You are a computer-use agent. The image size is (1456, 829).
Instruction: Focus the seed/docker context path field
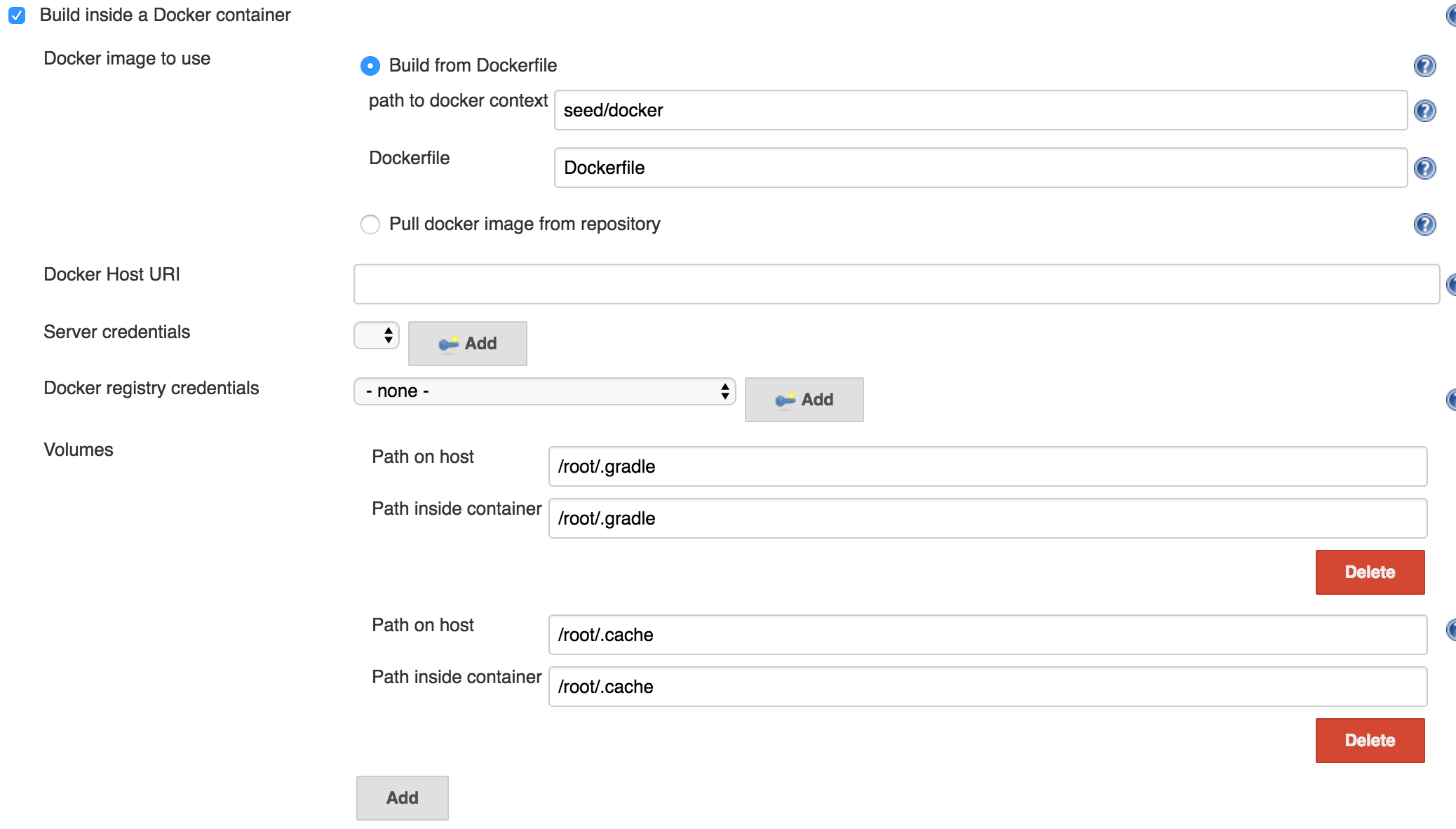[x=980, y=111]
